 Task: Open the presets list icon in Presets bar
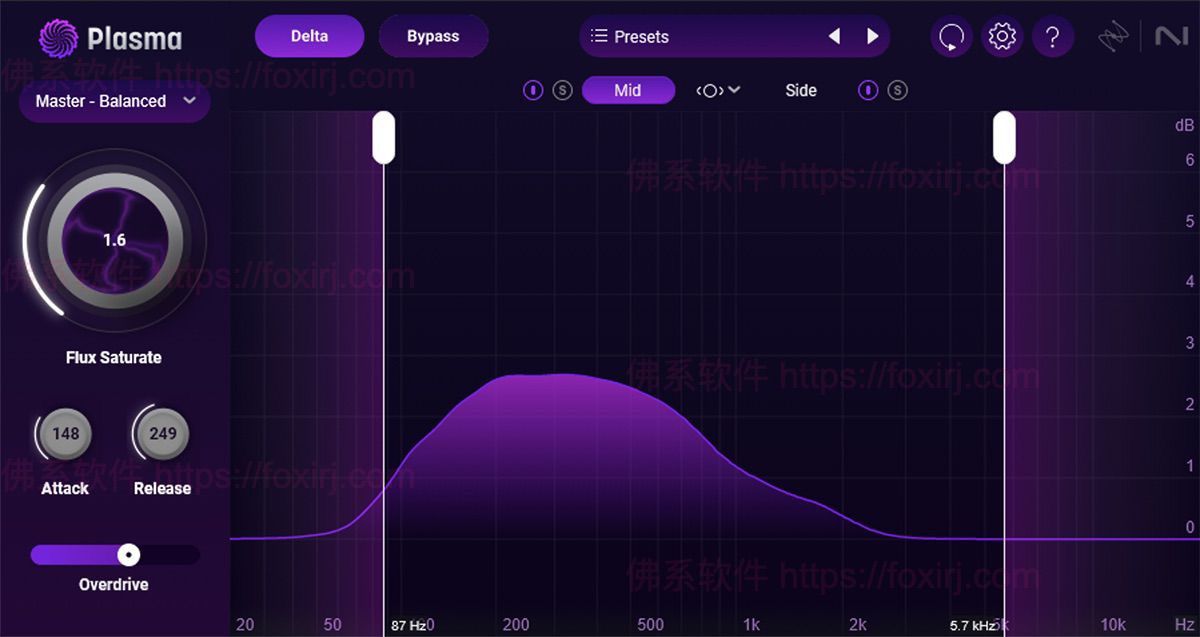click(599, 36)
